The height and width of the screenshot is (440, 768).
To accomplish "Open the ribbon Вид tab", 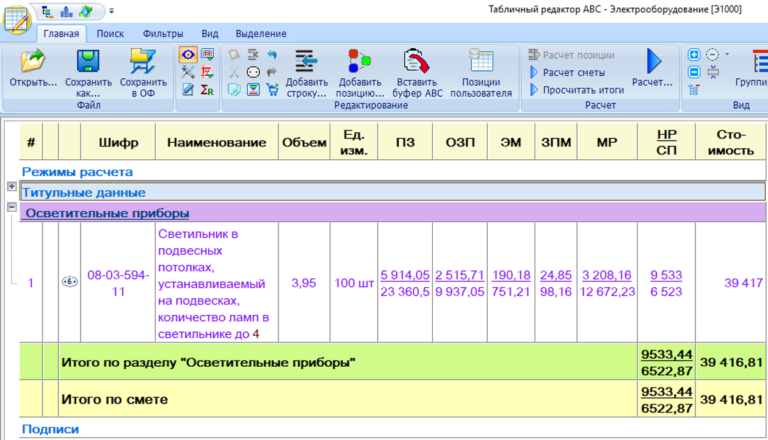I will point(210,34).
